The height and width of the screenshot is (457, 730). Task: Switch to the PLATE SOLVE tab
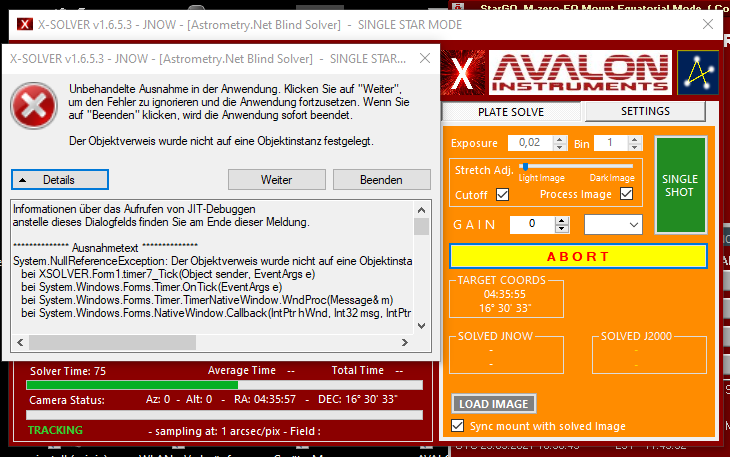pos(511,112)
